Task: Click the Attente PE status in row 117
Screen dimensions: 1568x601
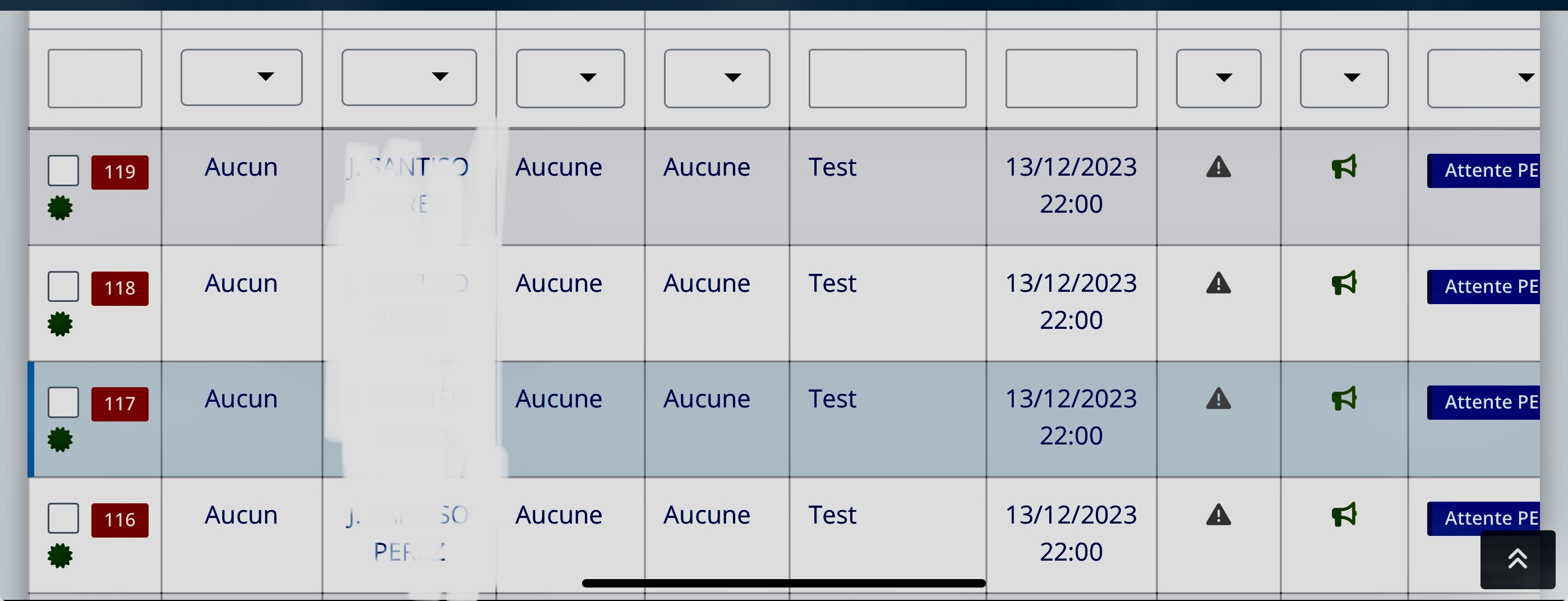Action: point(1483,402)
